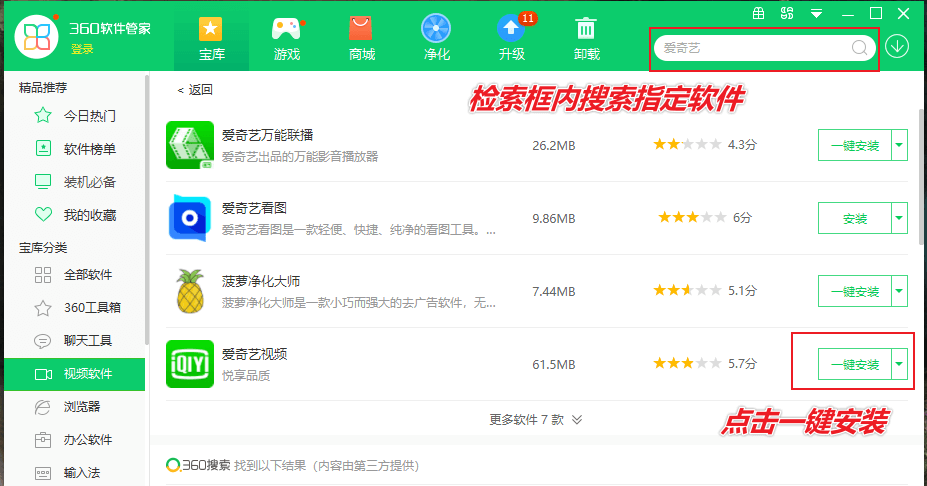Select 软件榜单 in sidebar
The width and height of the screenshot is (927, 486).
pos(90,149)
